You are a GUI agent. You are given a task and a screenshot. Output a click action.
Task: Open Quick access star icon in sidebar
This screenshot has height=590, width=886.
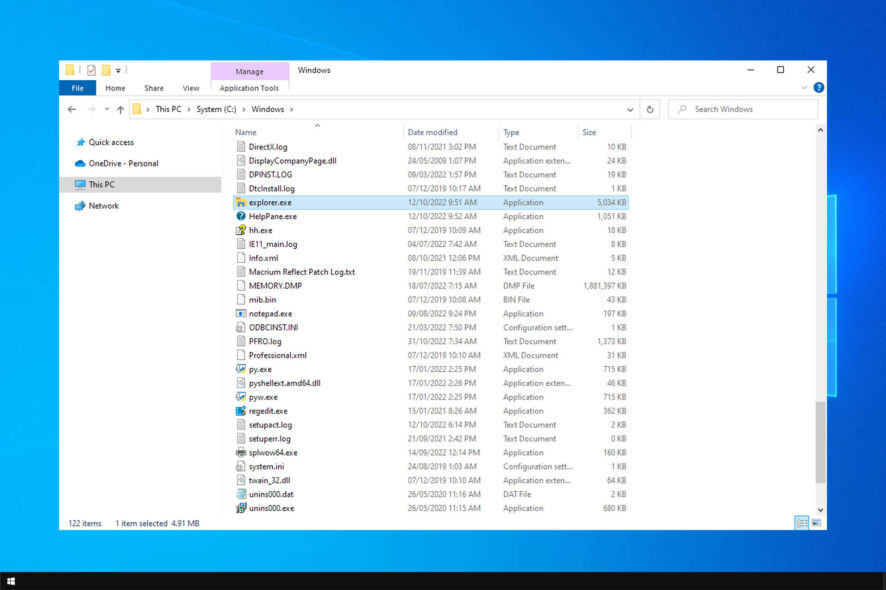(x=80, y=142)
